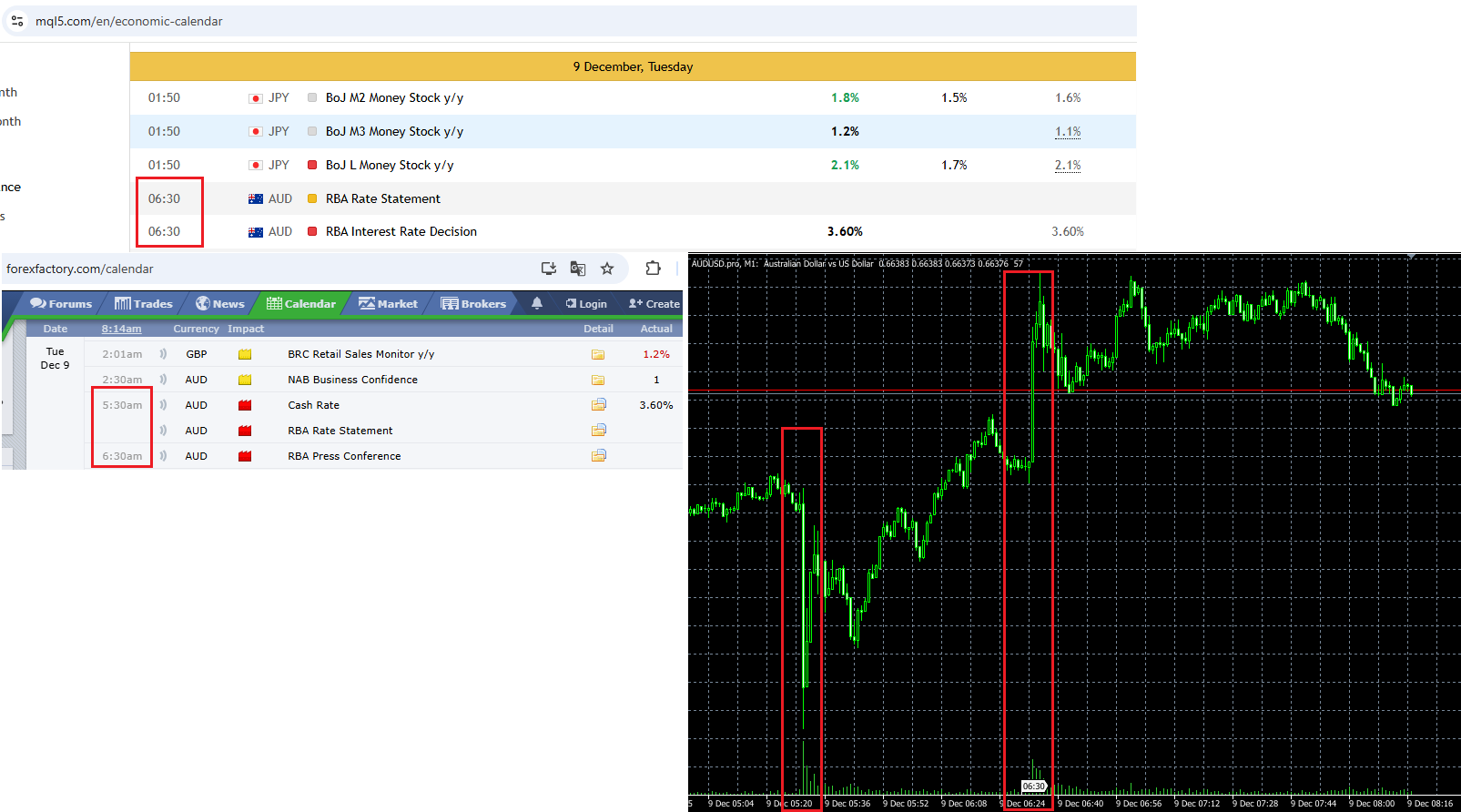Open the BoJ L Money Stock y/y event
Screen dimensions: 1461x812
(x=390, y=165)
